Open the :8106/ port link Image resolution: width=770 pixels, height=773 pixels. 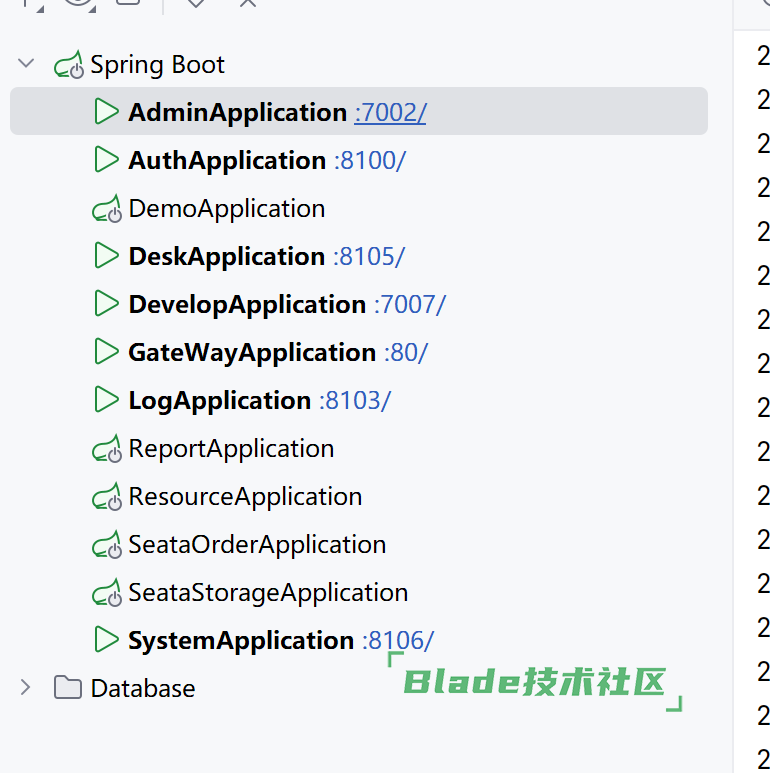click(x=398, y=640)
